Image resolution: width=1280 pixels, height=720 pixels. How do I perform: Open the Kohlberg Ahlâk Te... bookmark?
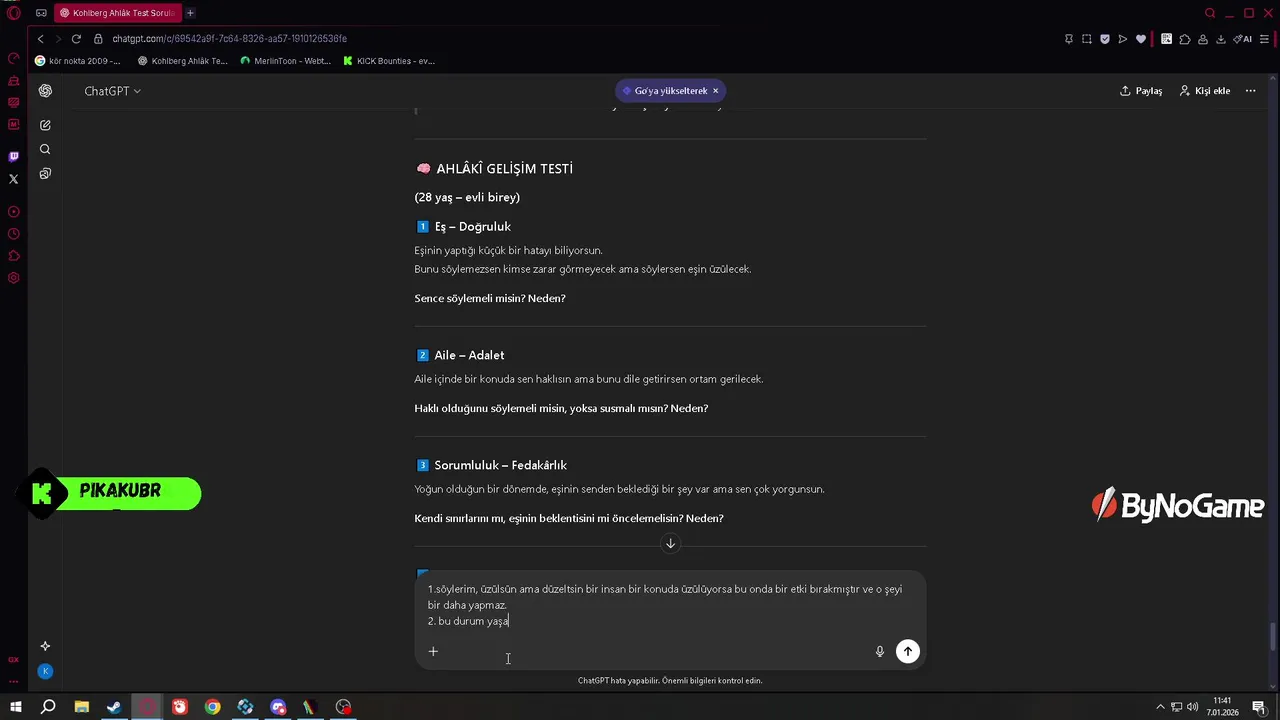coord(183,61)
